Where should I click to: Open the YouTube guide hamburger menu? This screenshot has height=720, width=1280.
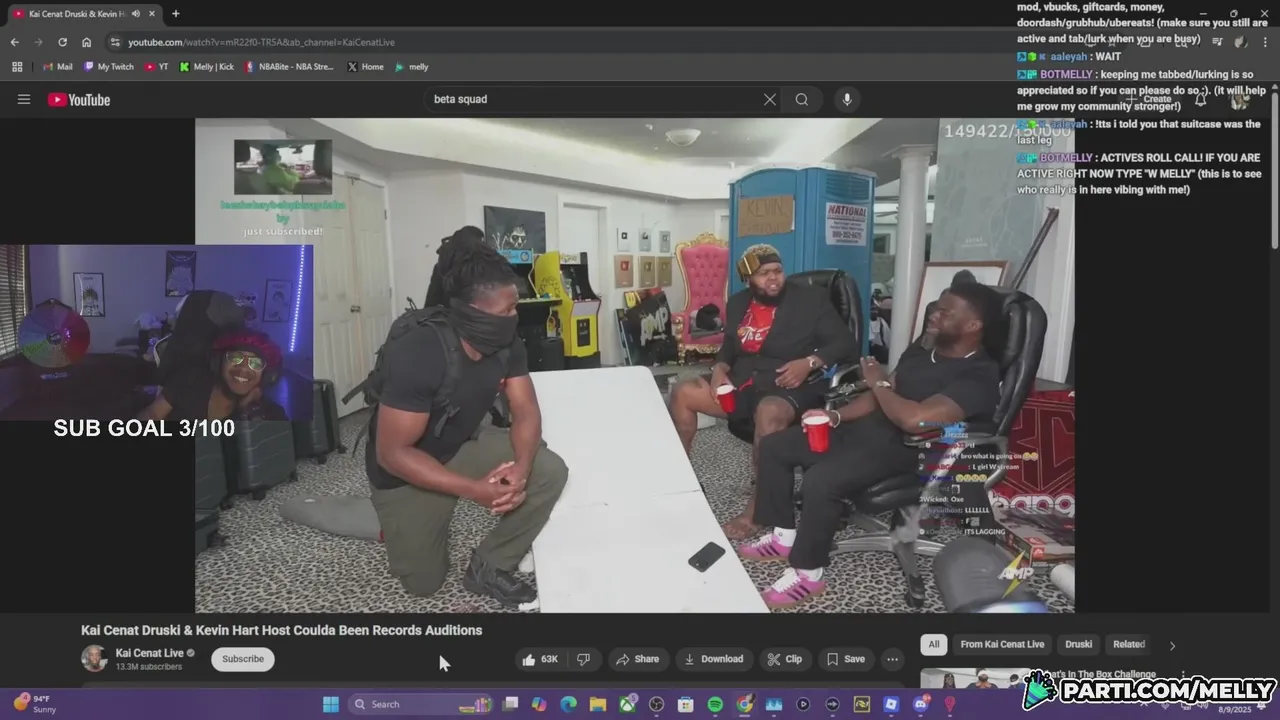(24, 99)
